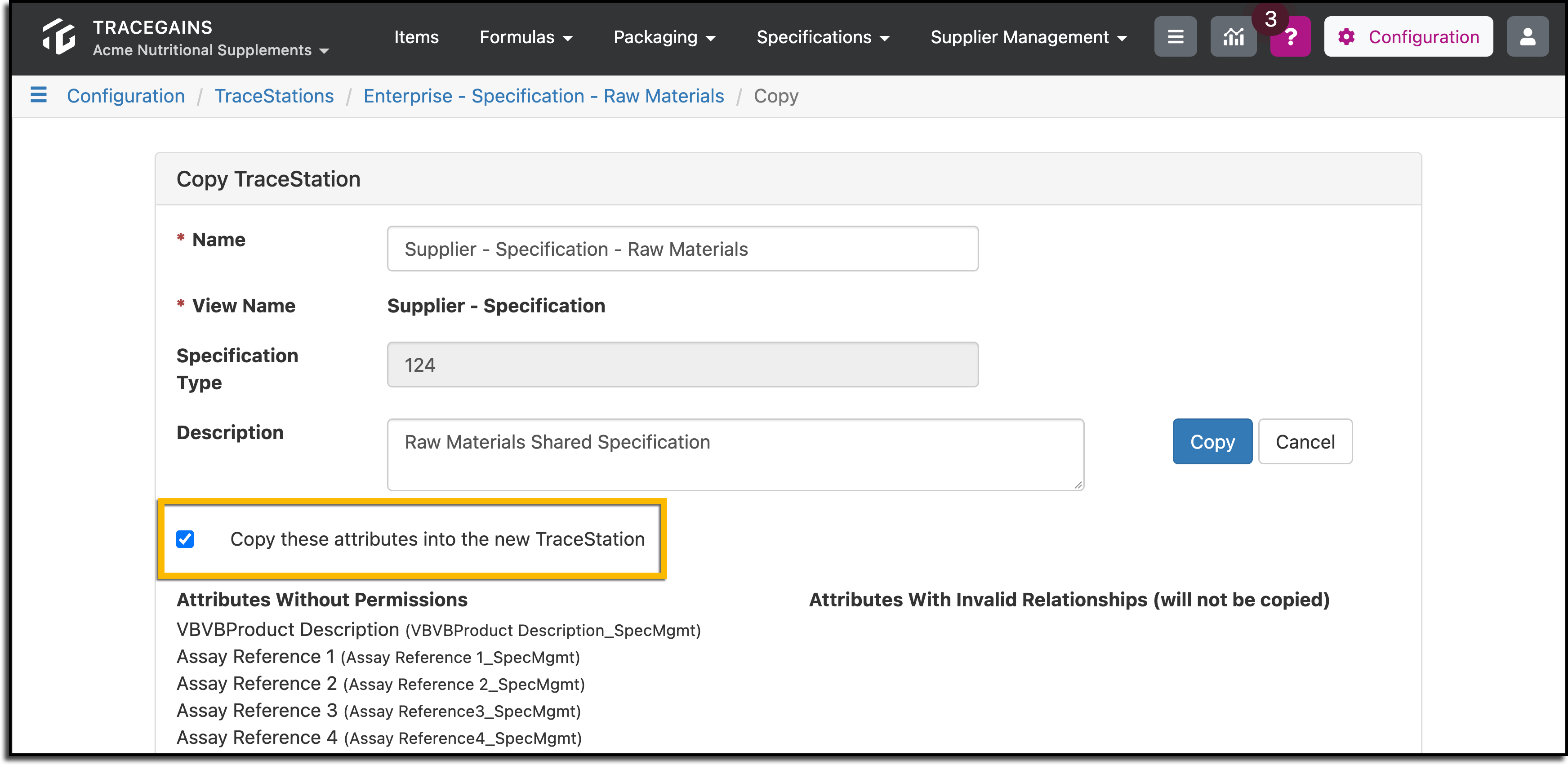Click into the Description text area
Viewport: 1568px width, 765px height.
(735, 454)
